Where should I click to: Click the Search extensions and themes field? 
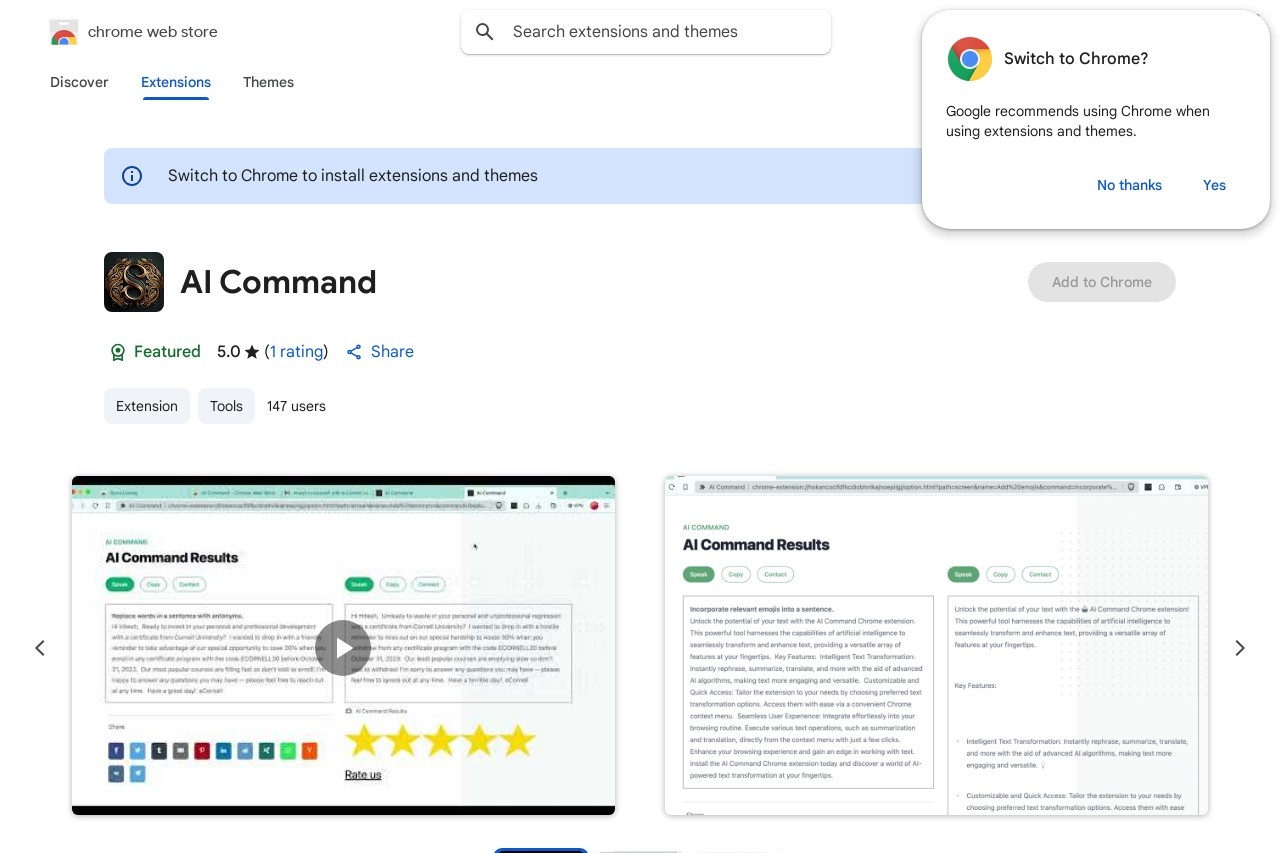646,32
